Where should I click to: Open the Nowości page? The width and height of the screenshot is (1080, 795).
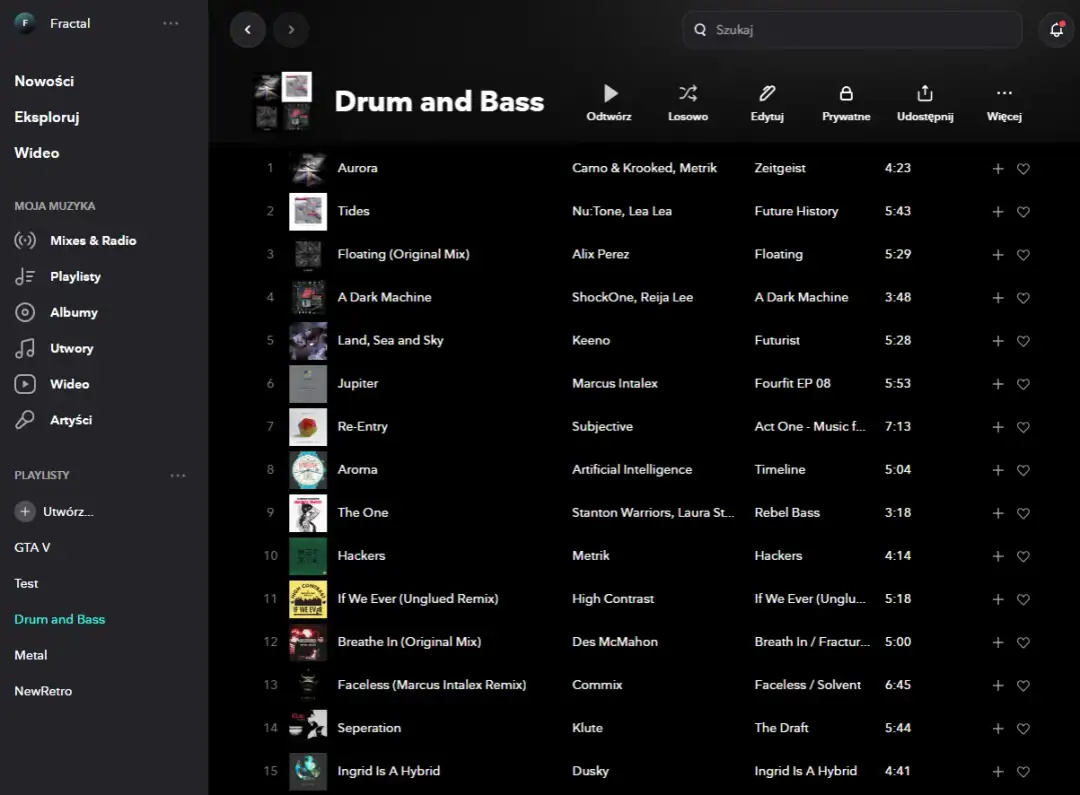42,80
